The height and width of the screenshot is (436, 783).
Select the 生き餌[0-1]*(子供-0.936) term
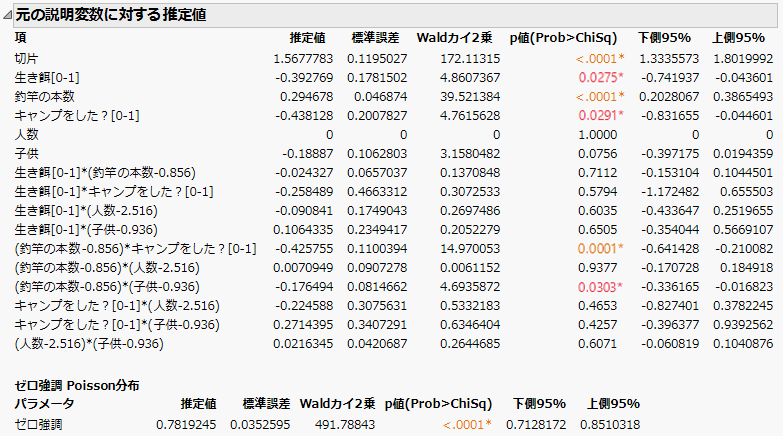click(86, 229)
